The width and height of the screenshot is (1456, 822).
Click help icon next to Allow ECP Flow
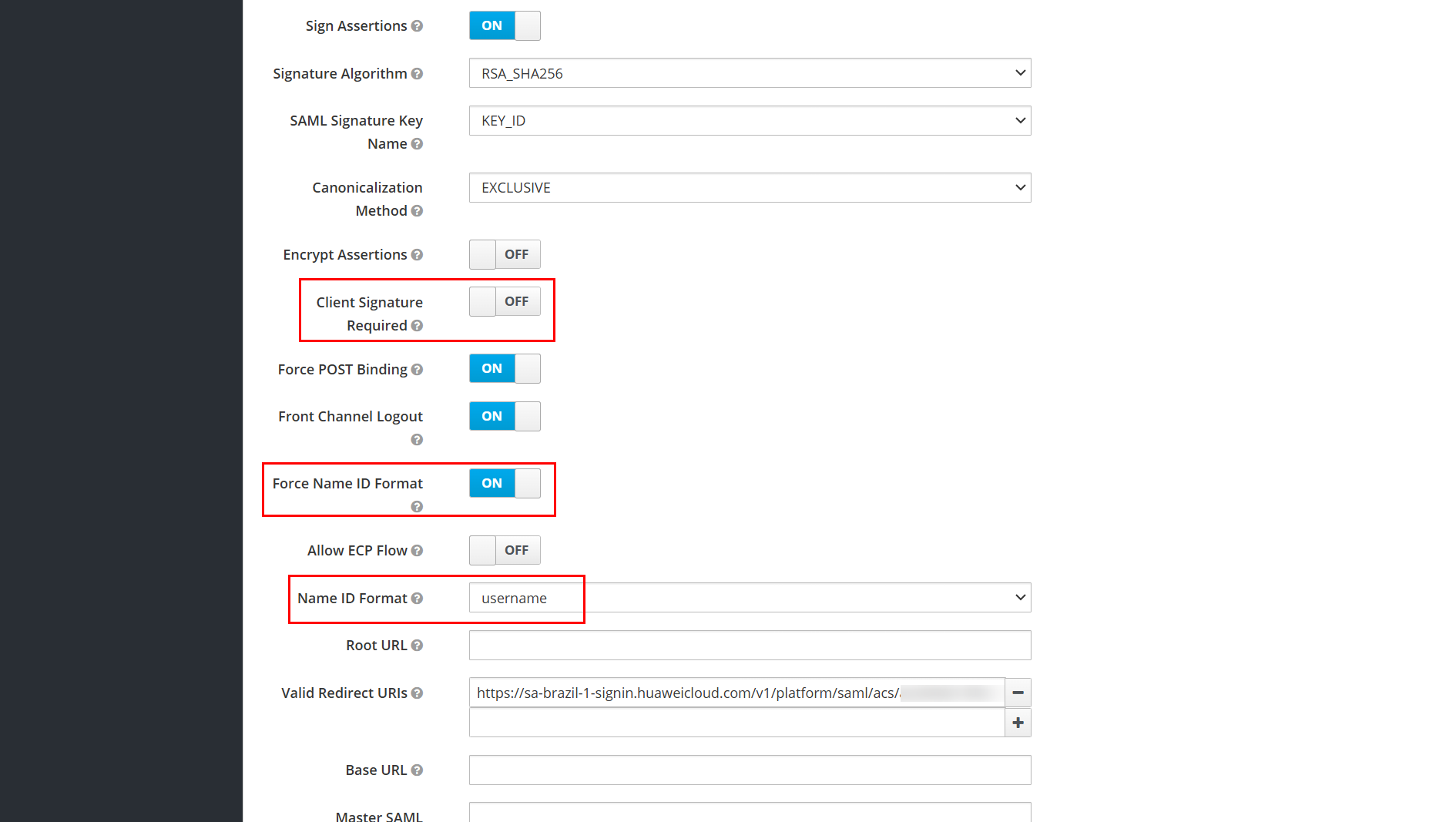(x=417, y=551)
